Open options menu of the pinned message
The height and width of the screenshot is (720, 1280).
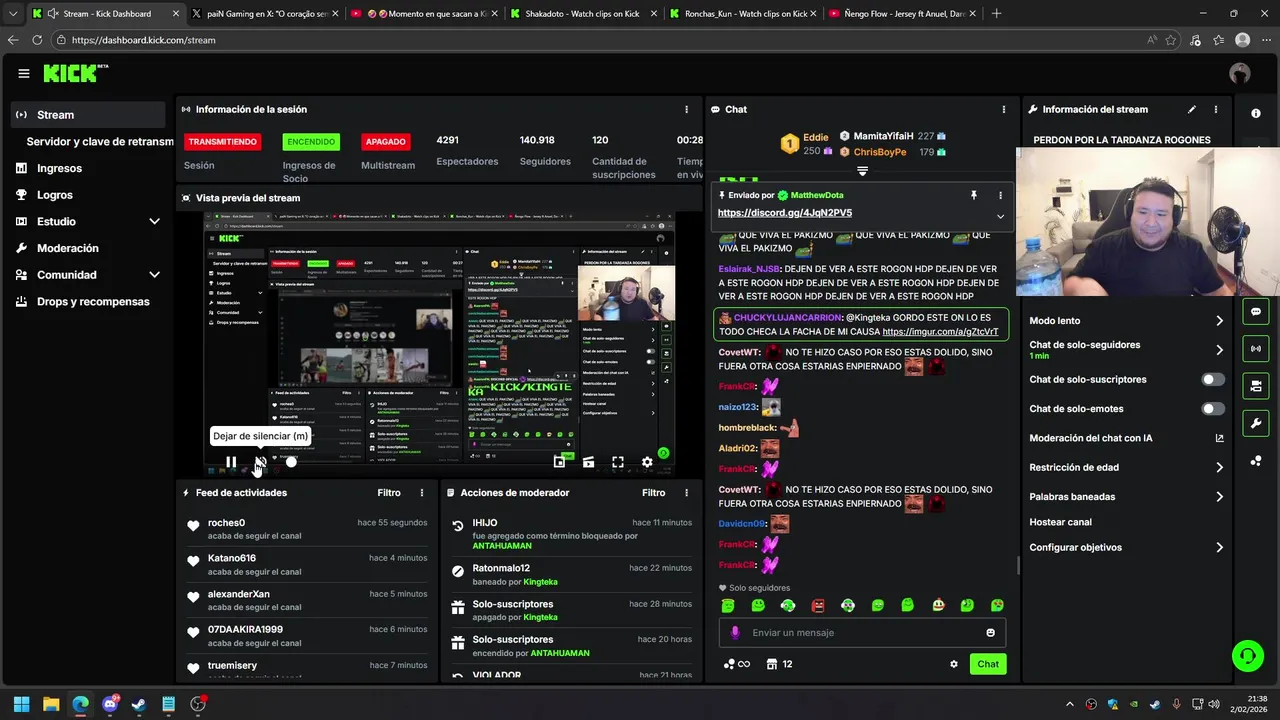click(x=1000, y=195)
